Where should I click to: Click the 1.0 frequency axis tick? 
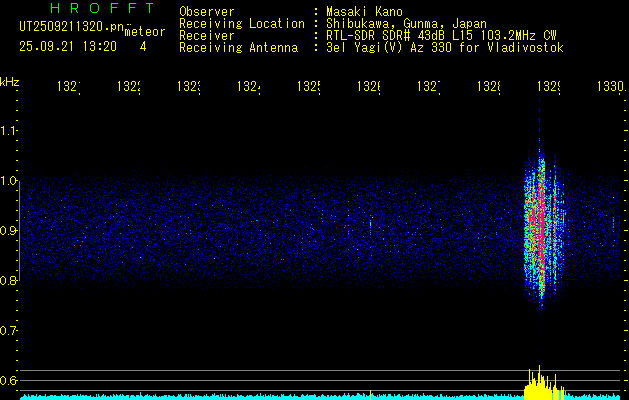click(9, 180)
